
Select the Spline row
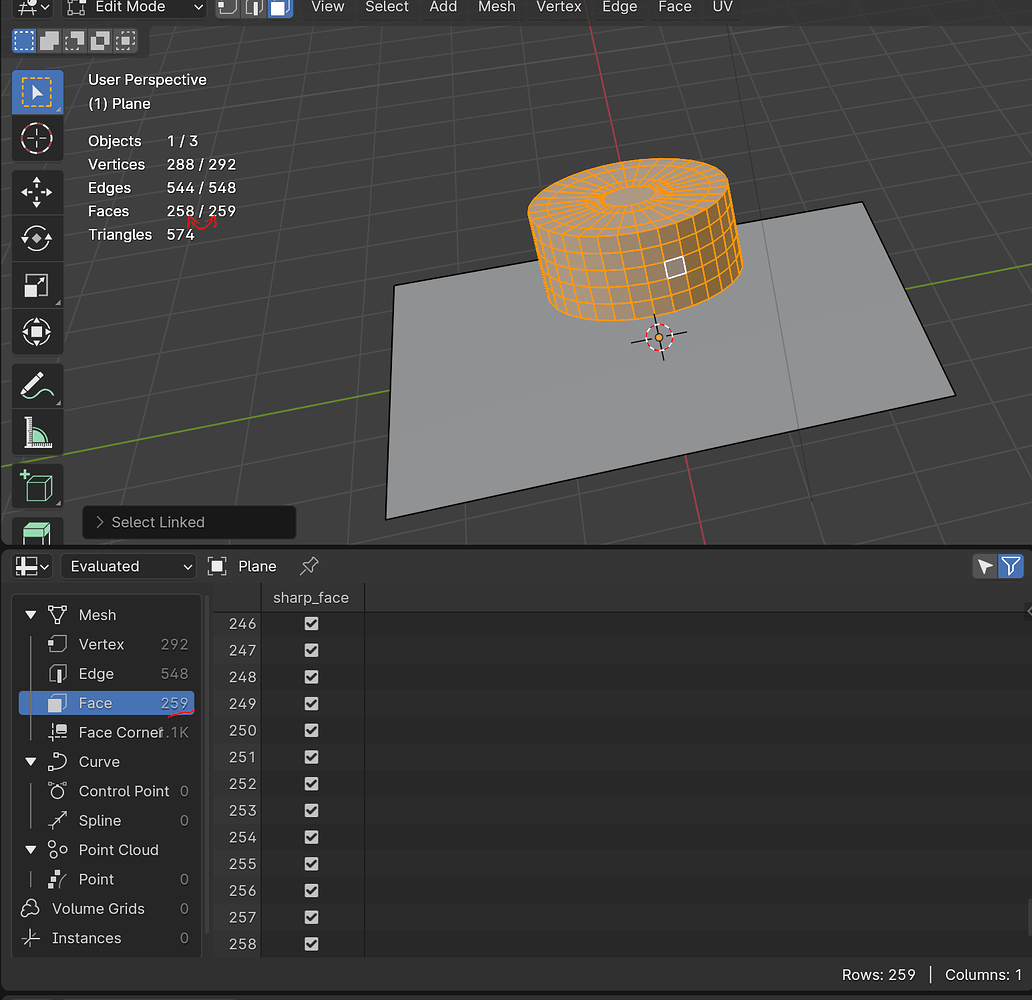(107, 820)
